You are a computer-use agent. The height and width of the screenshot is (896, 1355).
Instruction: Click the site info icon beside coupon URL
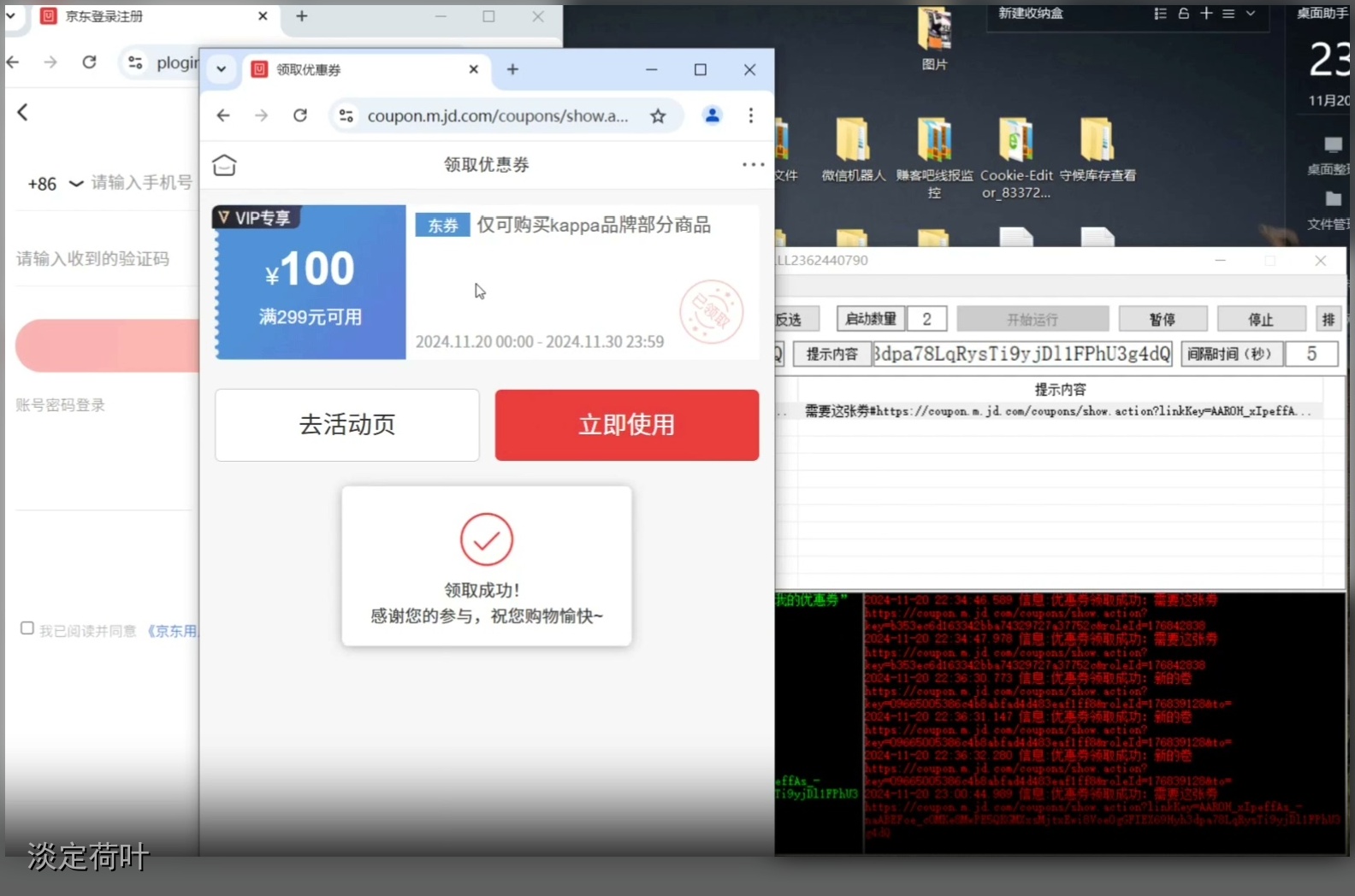coord(346,115)
